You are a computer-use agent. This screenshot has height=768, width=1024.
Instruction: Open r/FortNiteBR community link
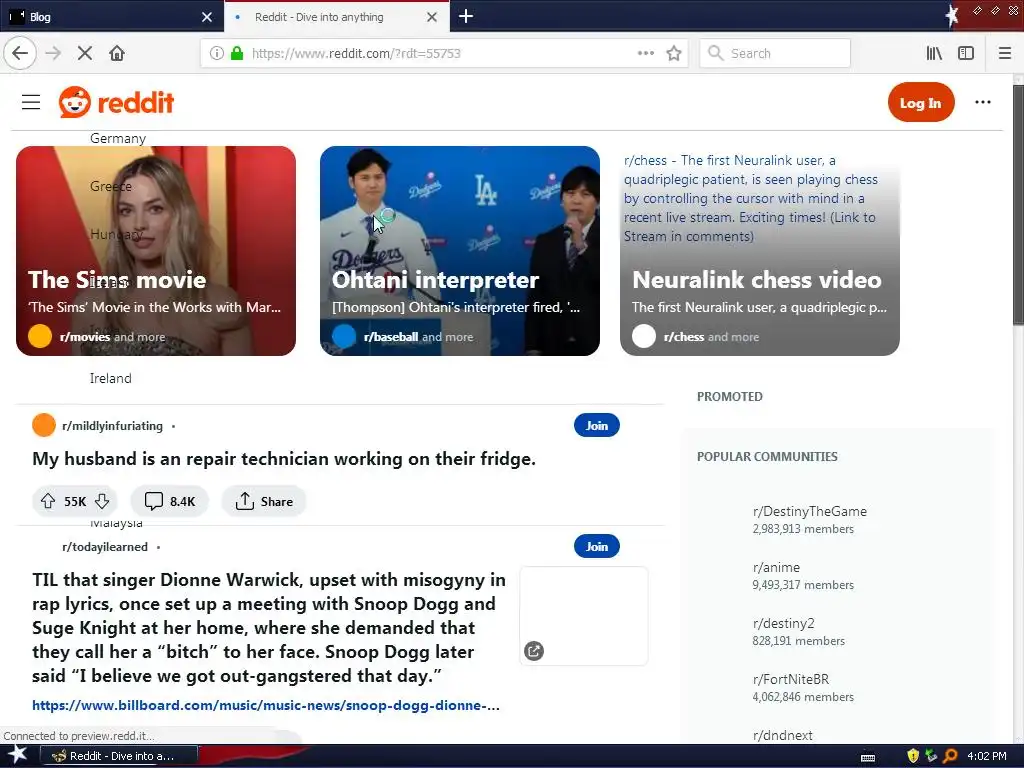pyautogui.click(x=790, y=679)
